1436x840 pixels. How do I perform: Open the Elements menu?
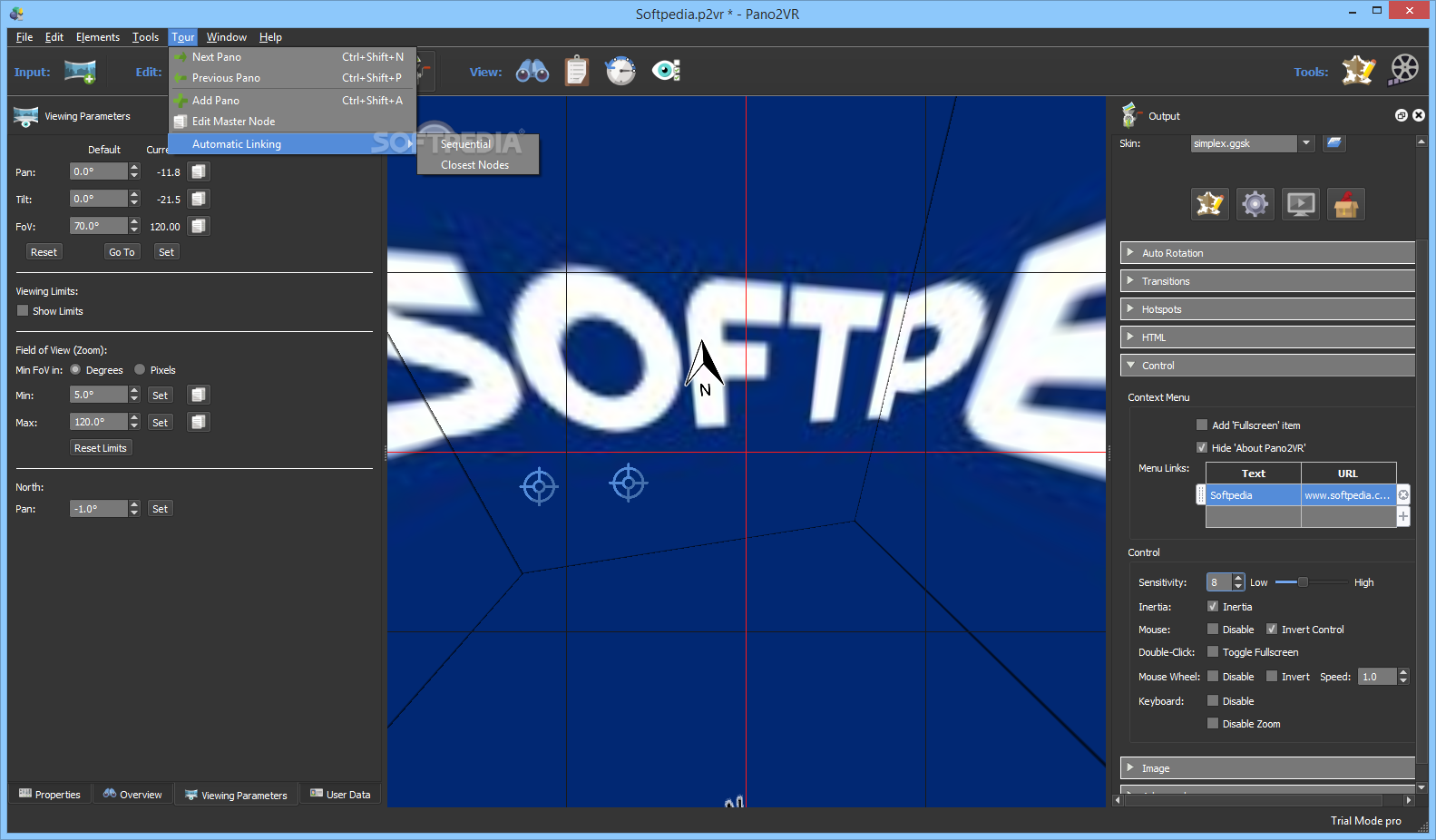coord(98,37)
